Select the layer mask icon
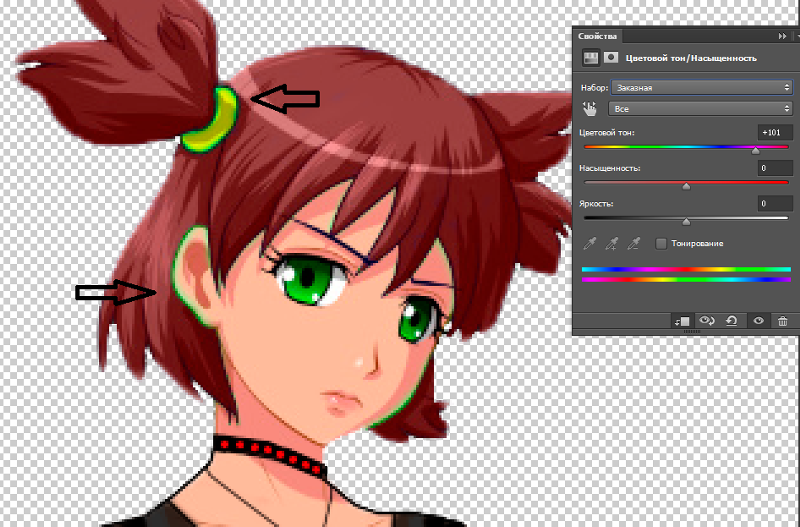Viewport: 800px width, 527px height. click(x=611, y=58)
